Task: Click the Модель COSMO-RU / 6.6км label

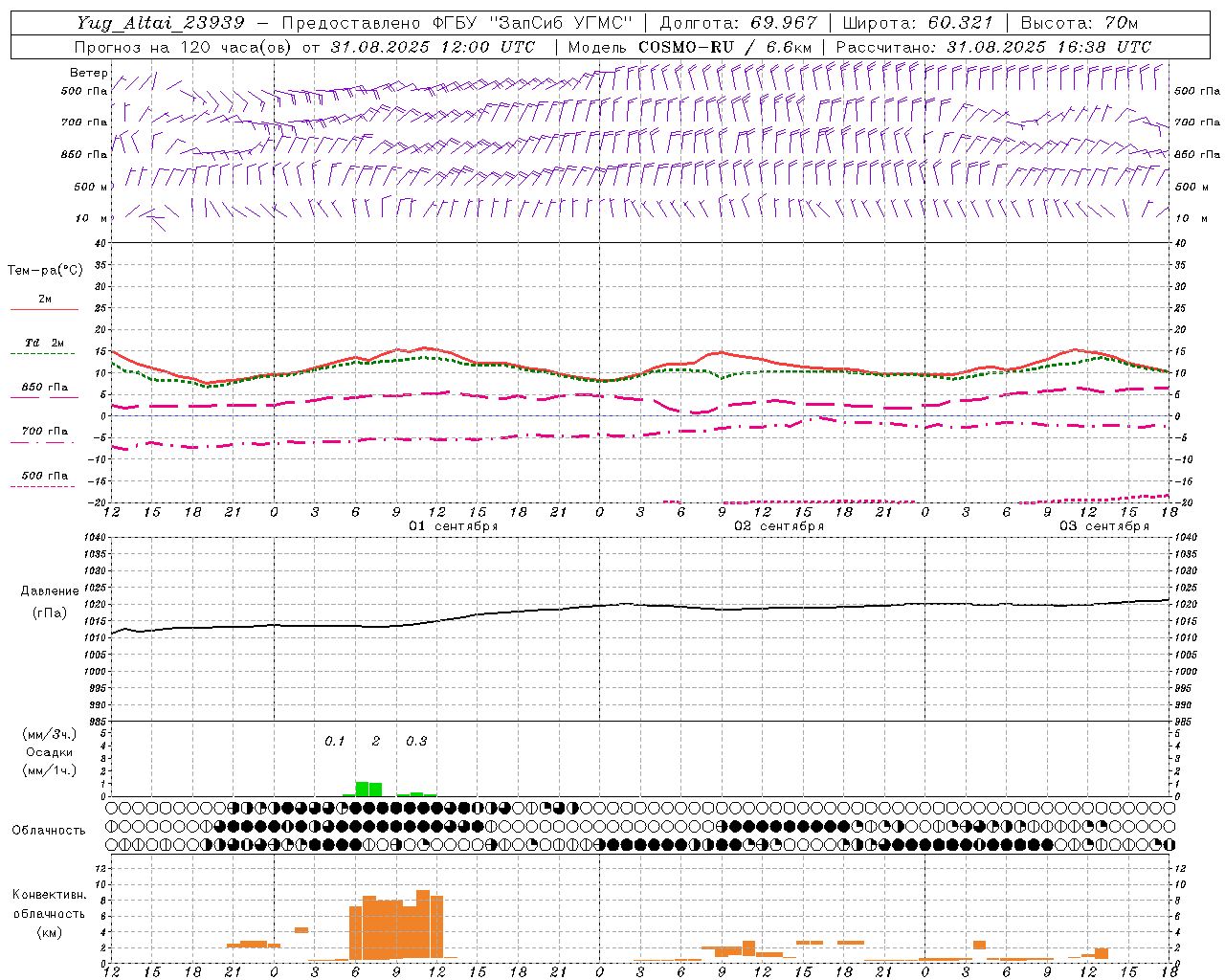Action: click(x=690, y=47)
